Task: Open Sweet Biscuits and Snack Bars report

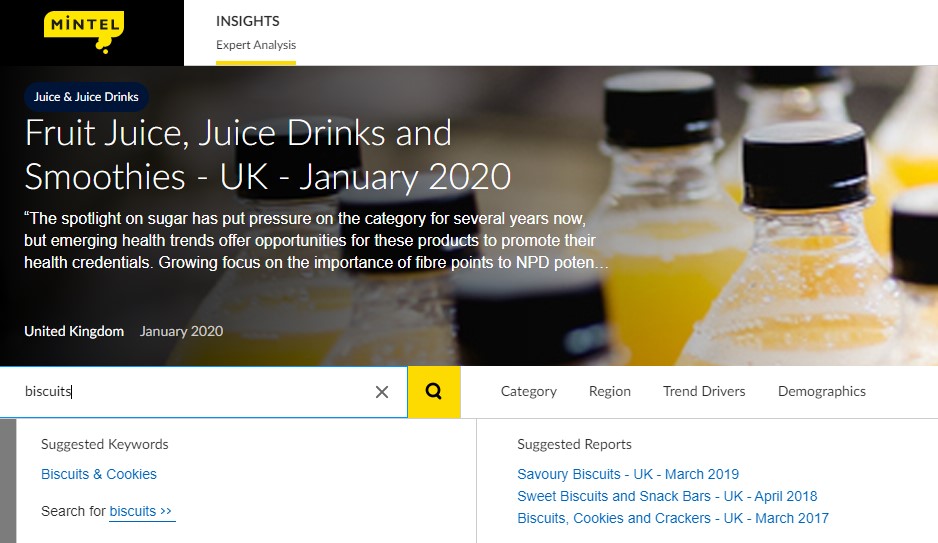Action: [667, 496]
